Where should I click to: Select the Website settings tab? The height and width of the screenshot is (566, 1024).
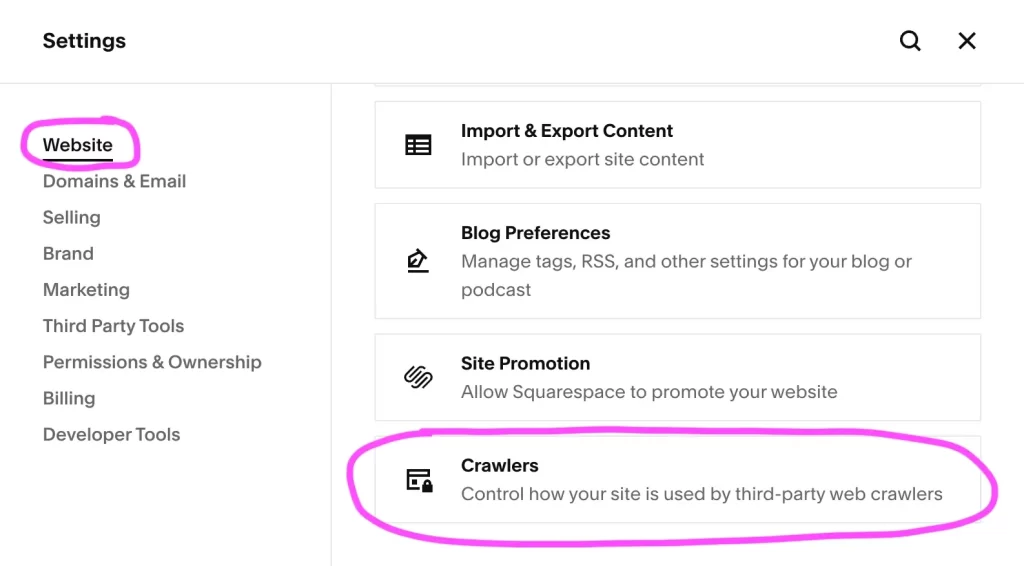pyautogui.click(x=78, y=145)
